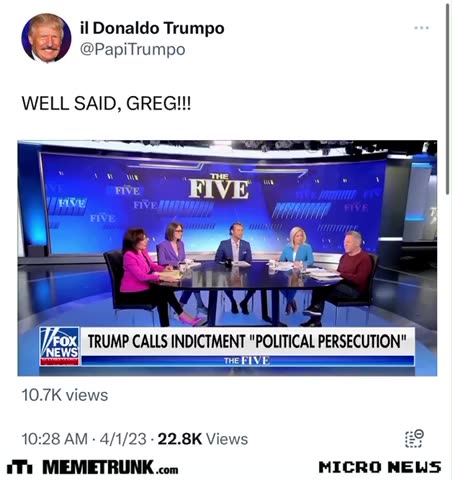This screenshot has width=452, height=480.
Task: Click the Micro News watermark
Action: [x=380, y=467]
